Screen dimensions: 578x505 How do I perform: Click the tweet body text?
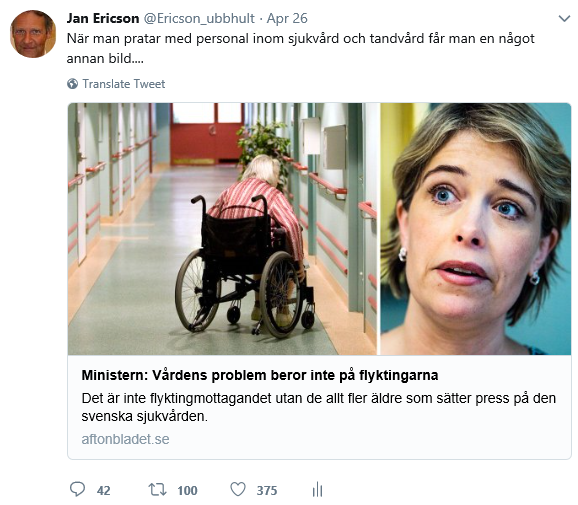[x=300, y=48]
